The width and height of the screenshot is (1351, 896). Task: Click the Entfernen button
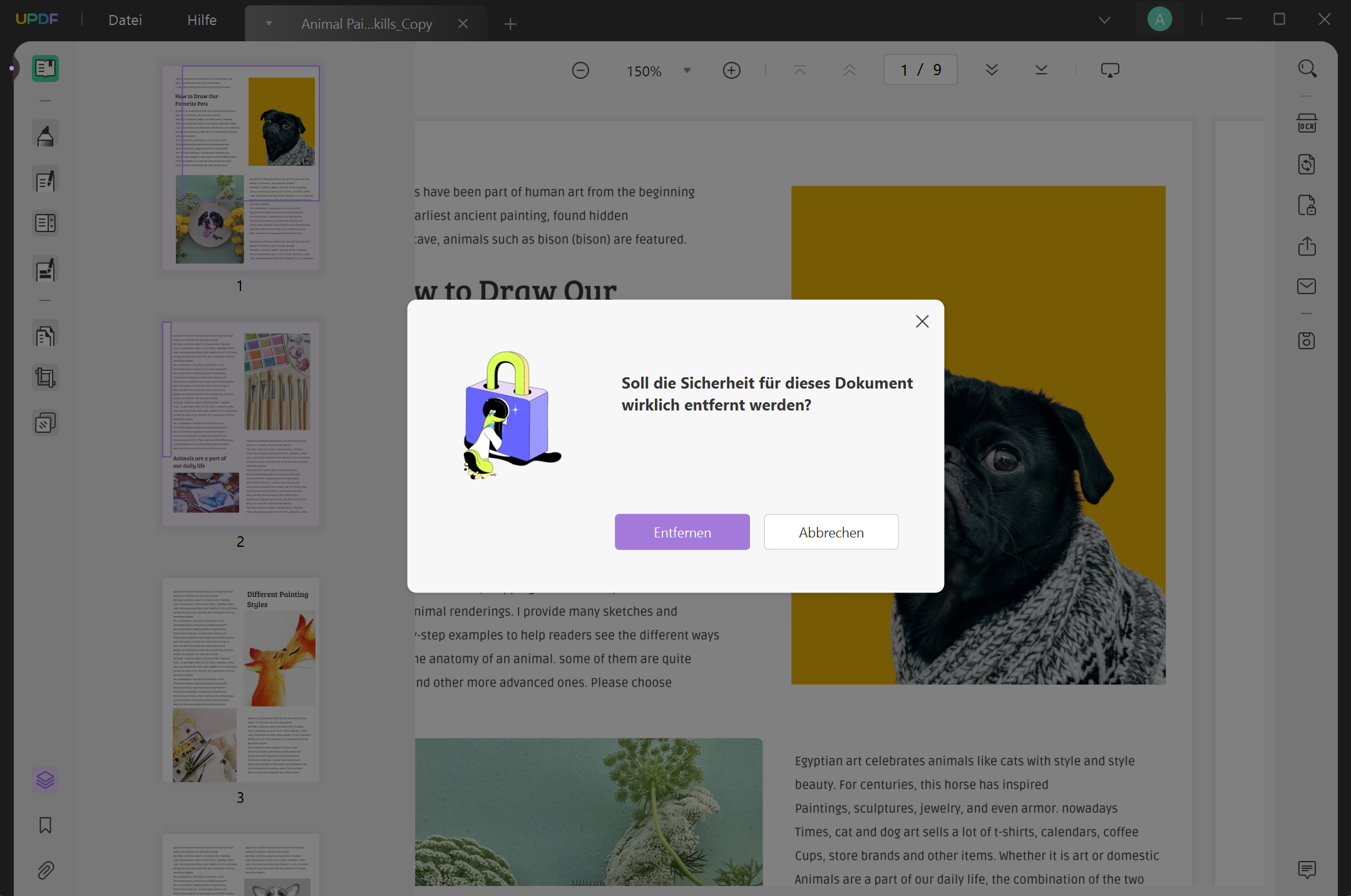click(682, 532)
